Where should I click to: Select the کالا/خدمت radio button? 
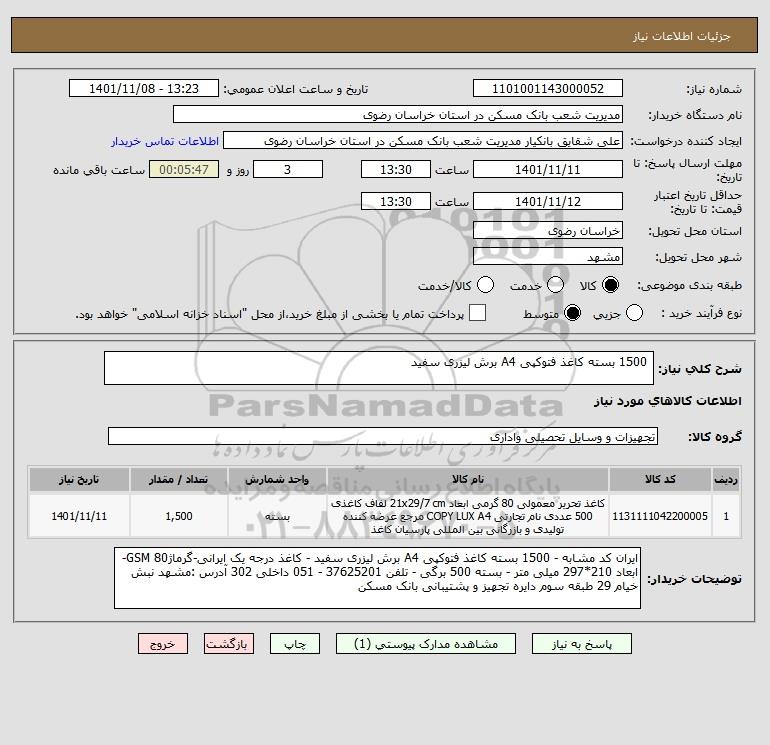(486, 285)
